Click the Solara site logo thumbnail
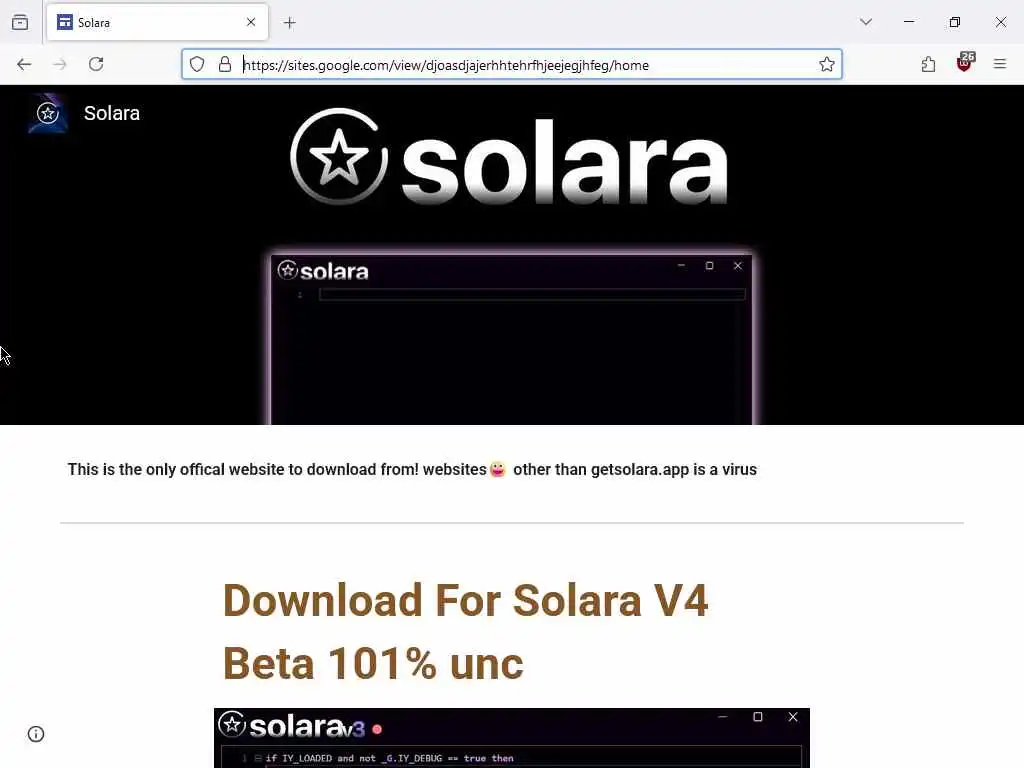1024x768 pixels. pos(48,113)
